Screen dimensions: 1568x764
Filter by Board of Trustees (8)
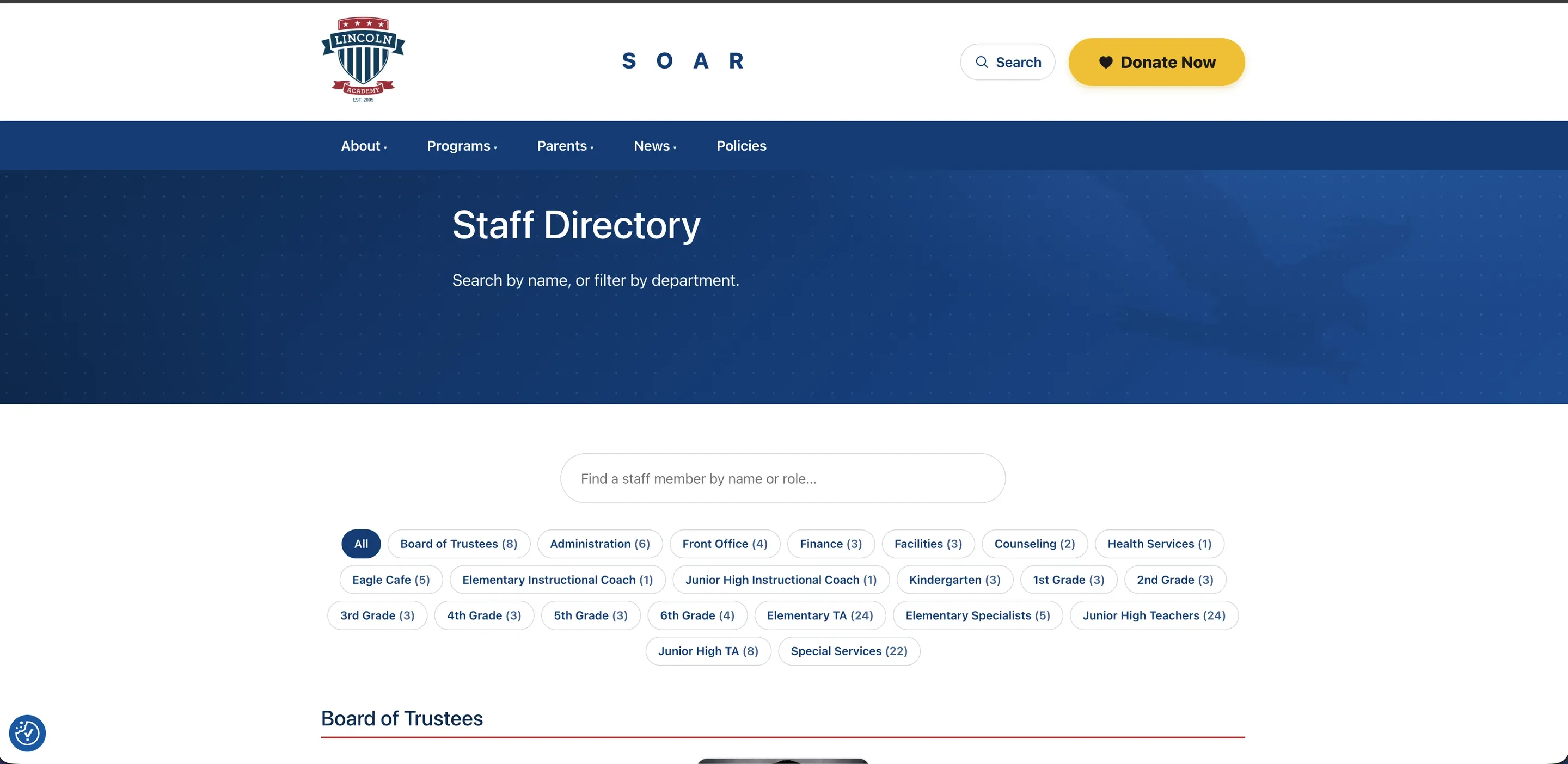(459, 544)
